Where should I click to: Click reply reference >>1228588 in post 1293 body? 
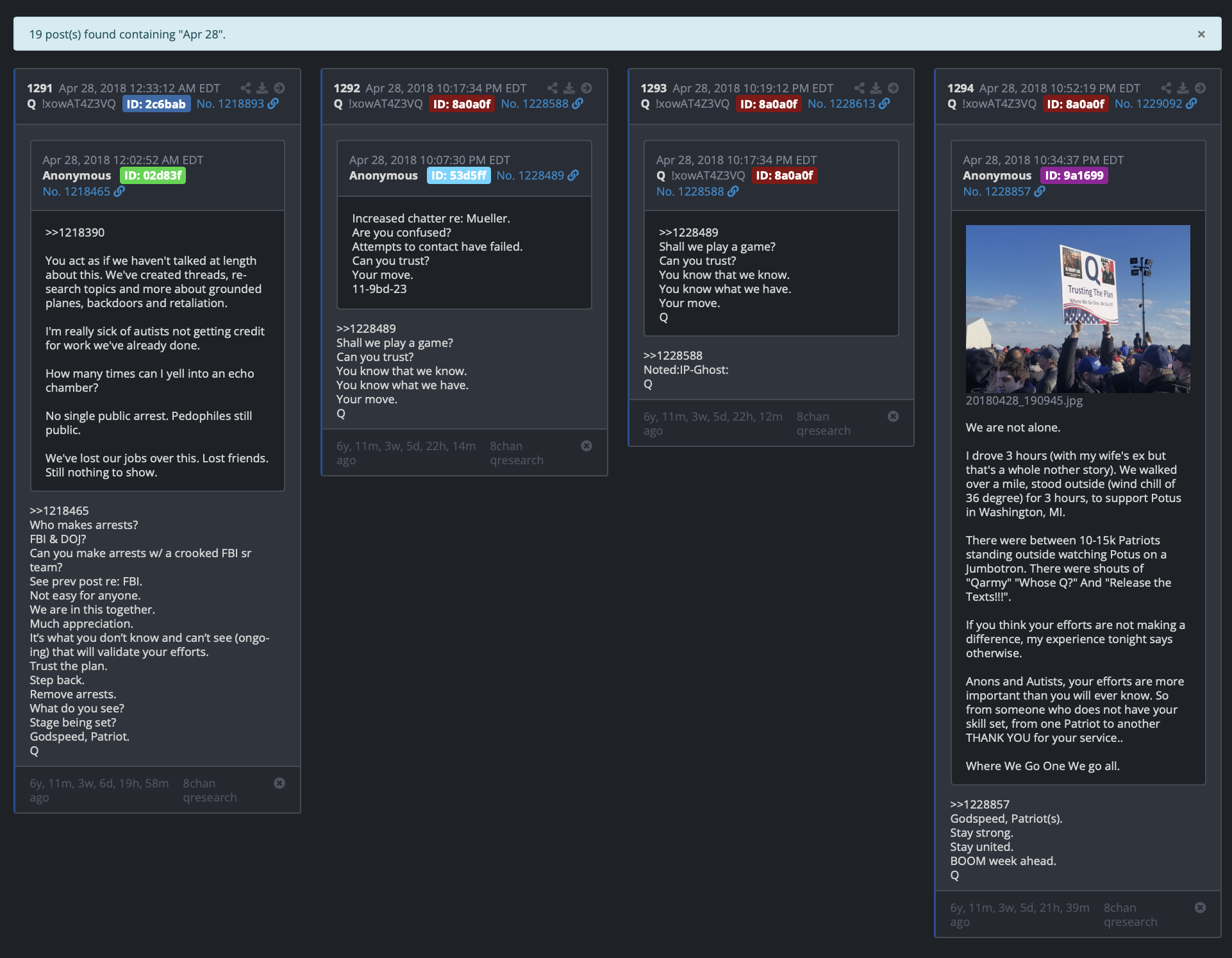(673, 356)
